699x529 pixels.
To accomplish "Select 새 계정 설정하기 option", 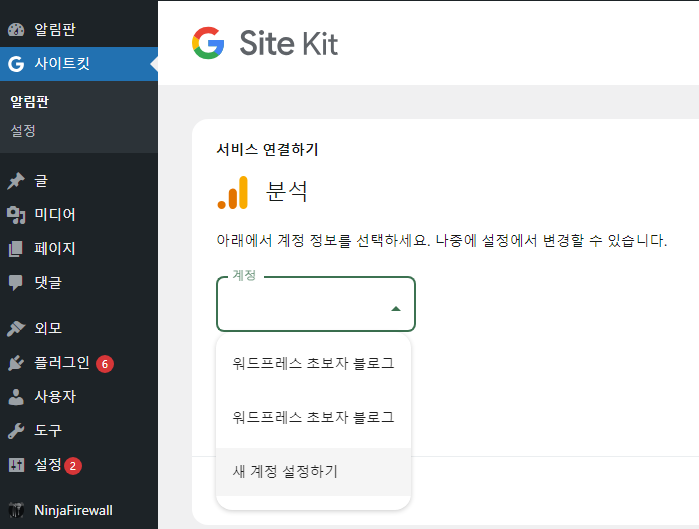I will (313, 472).
